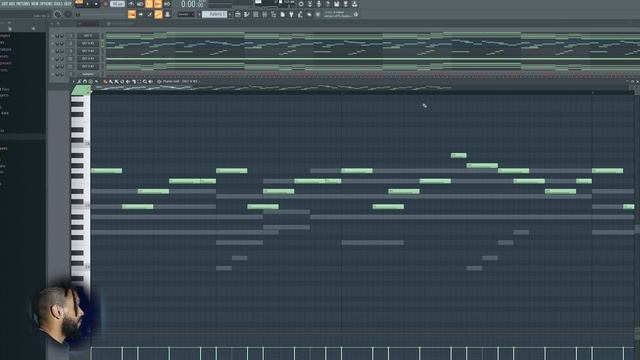This screenshot has height=360, width=640.
Task: Click the highest green note in piano roll
Action: click(x=458, y=155)
